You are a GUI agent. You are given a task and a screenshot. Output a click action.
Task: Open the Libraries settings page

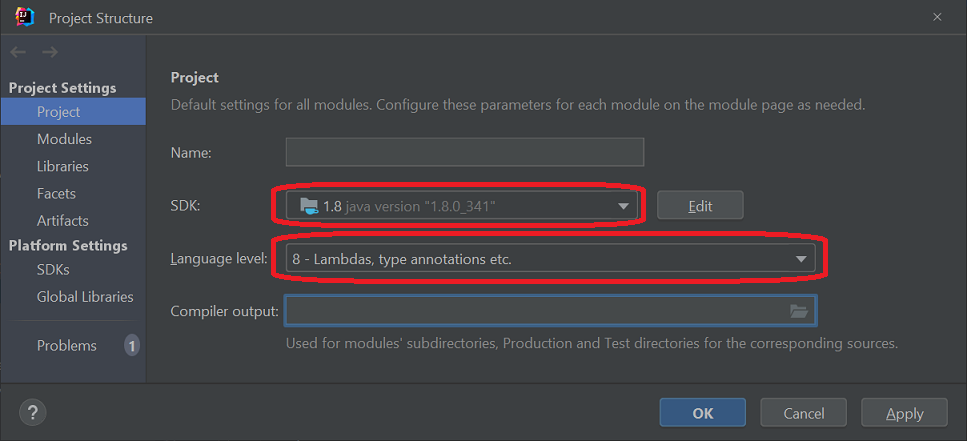(x=62, y=166)
